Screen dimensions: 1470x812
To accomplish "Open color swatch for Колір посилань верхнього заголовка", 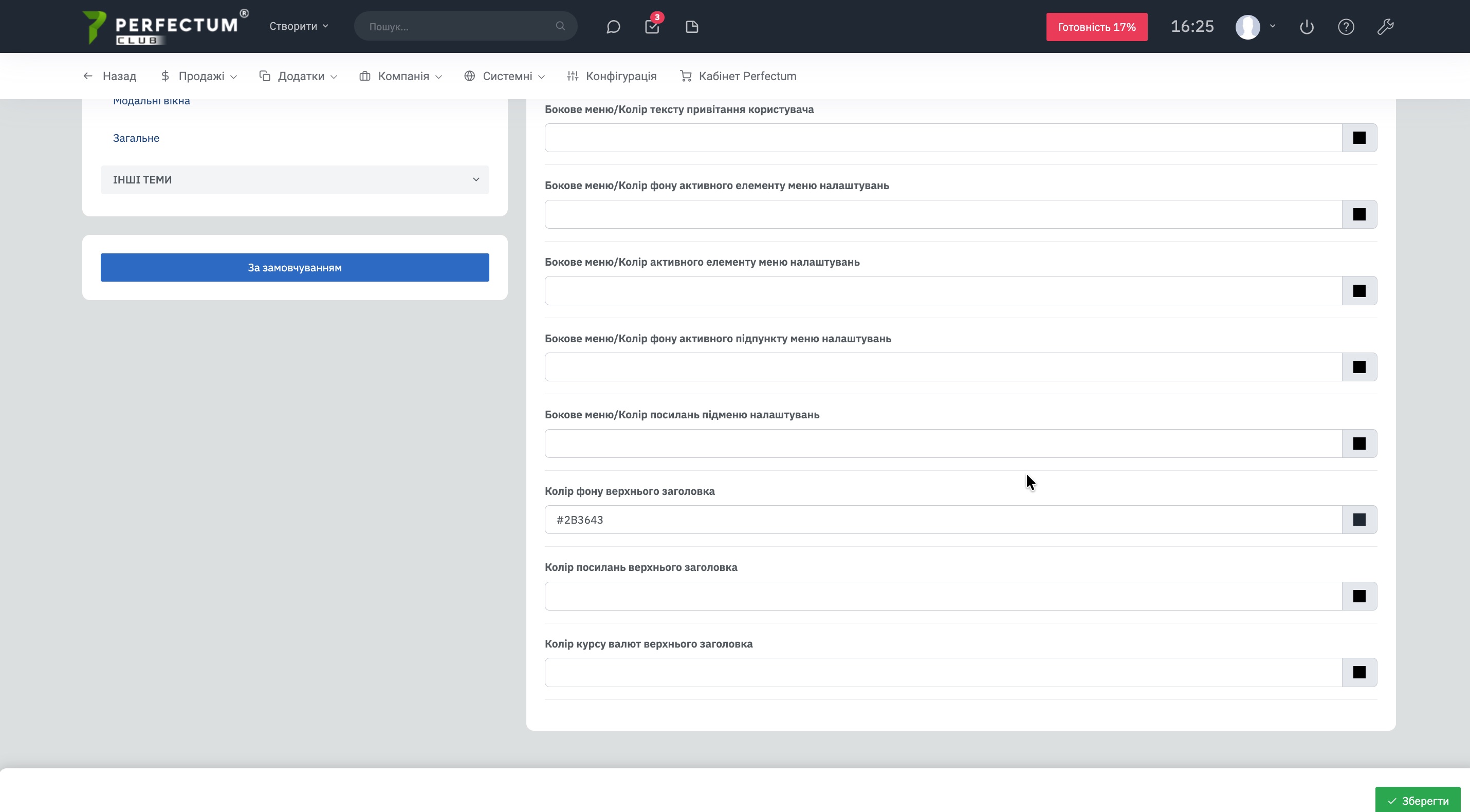I will pos(1359,596).
